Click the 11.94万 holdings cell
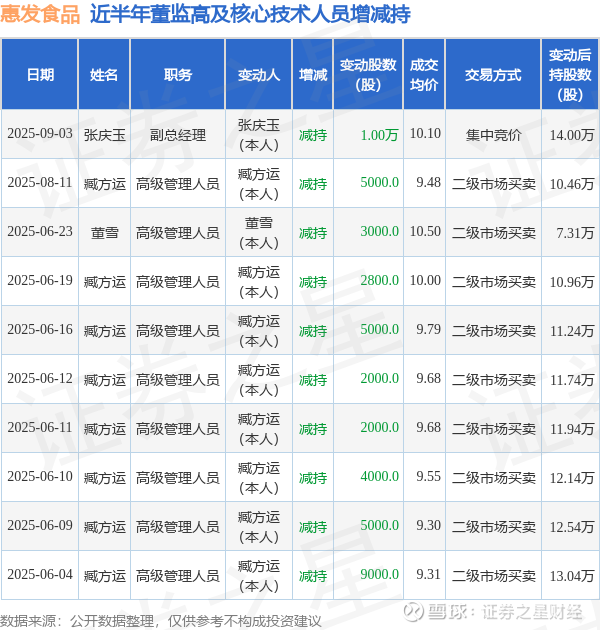This screenshot has height=630, width=600. coord(572,429)
